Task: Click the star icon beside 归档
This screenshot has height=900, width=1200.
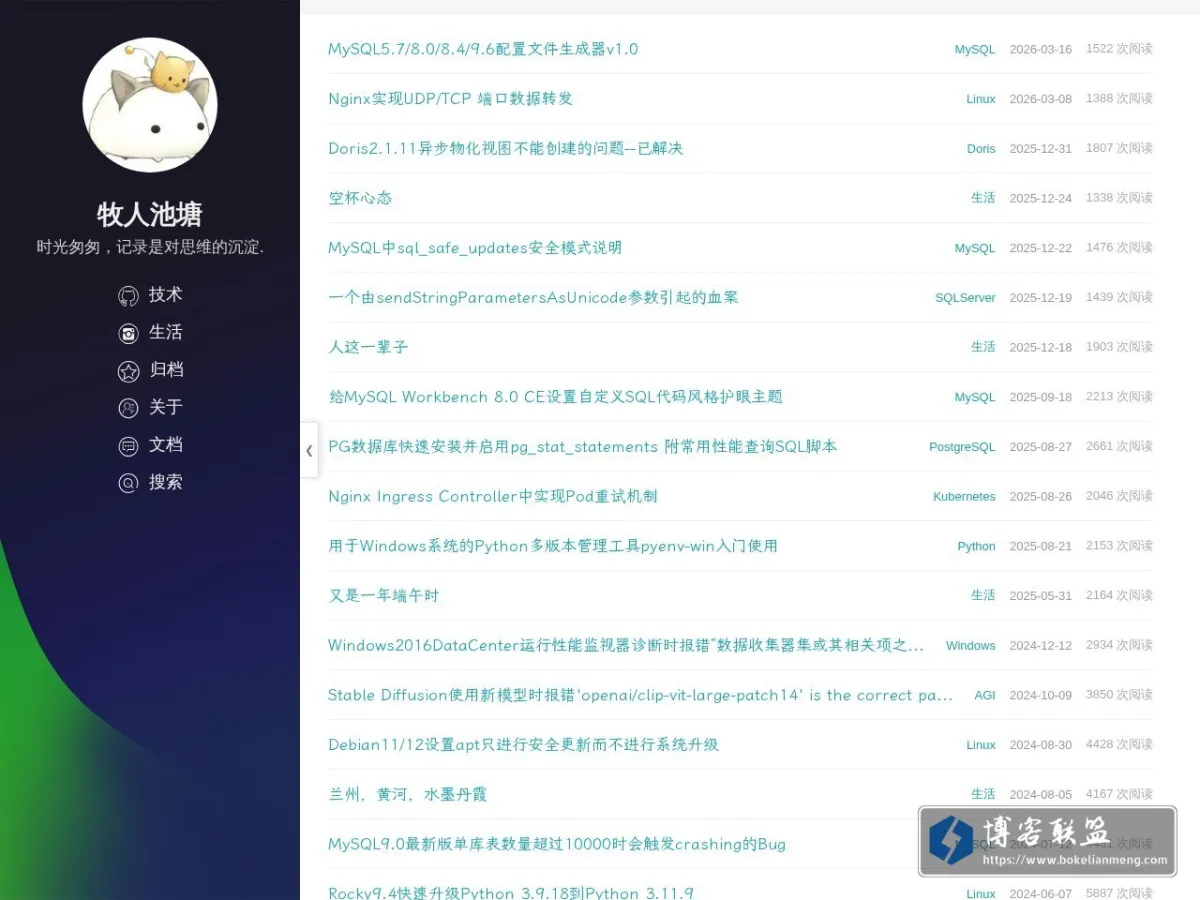Action: click(128, 371)
